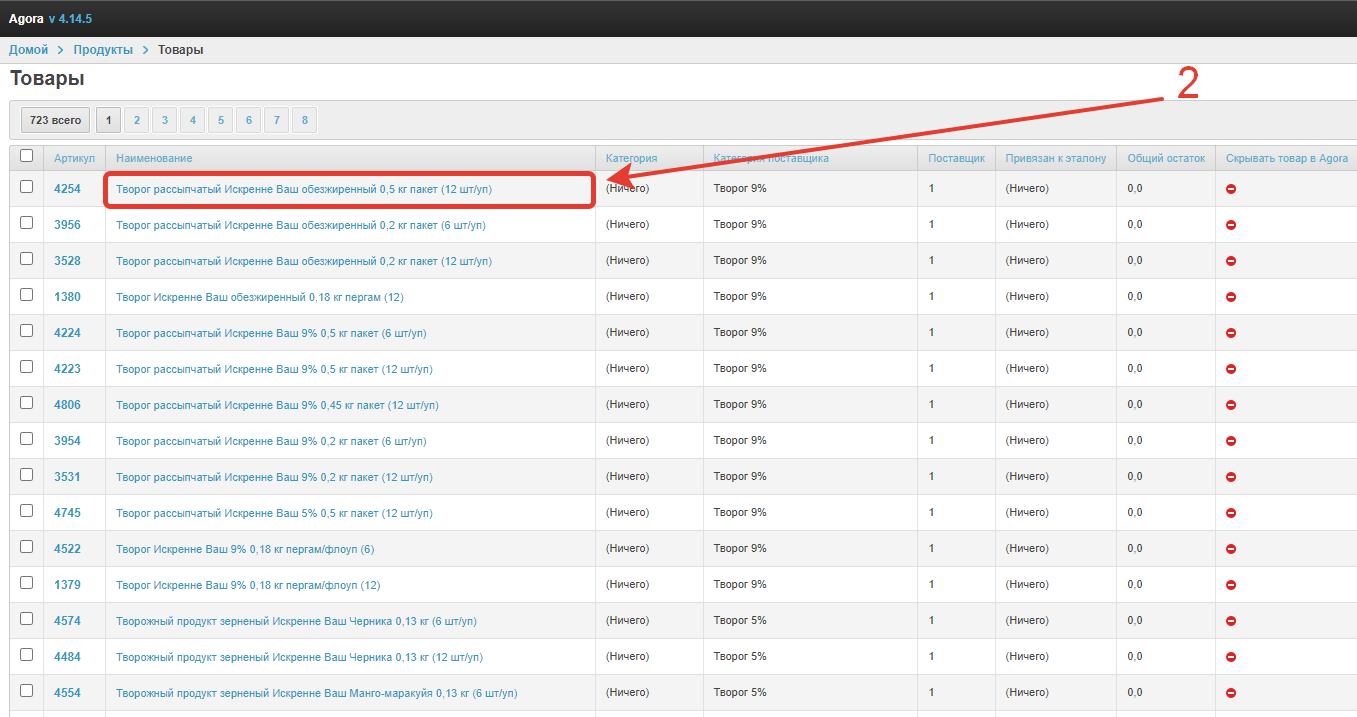This screenshot has height=717, width=1357.
Task: Click red hide-status icon for product 4254
Action: pos(1231,189)
